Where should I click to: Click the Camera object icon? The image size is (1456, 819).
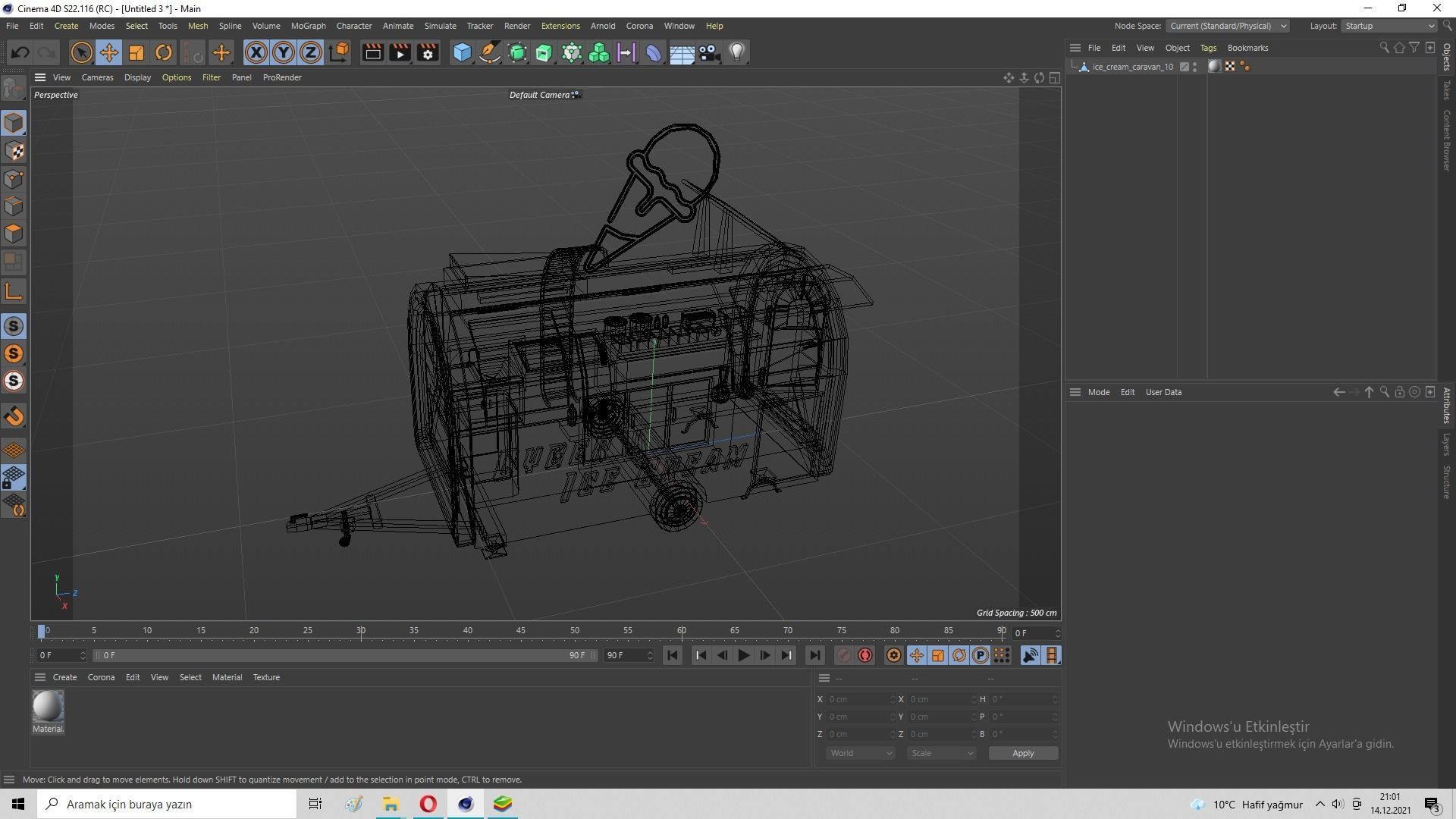tap(709, 52)
